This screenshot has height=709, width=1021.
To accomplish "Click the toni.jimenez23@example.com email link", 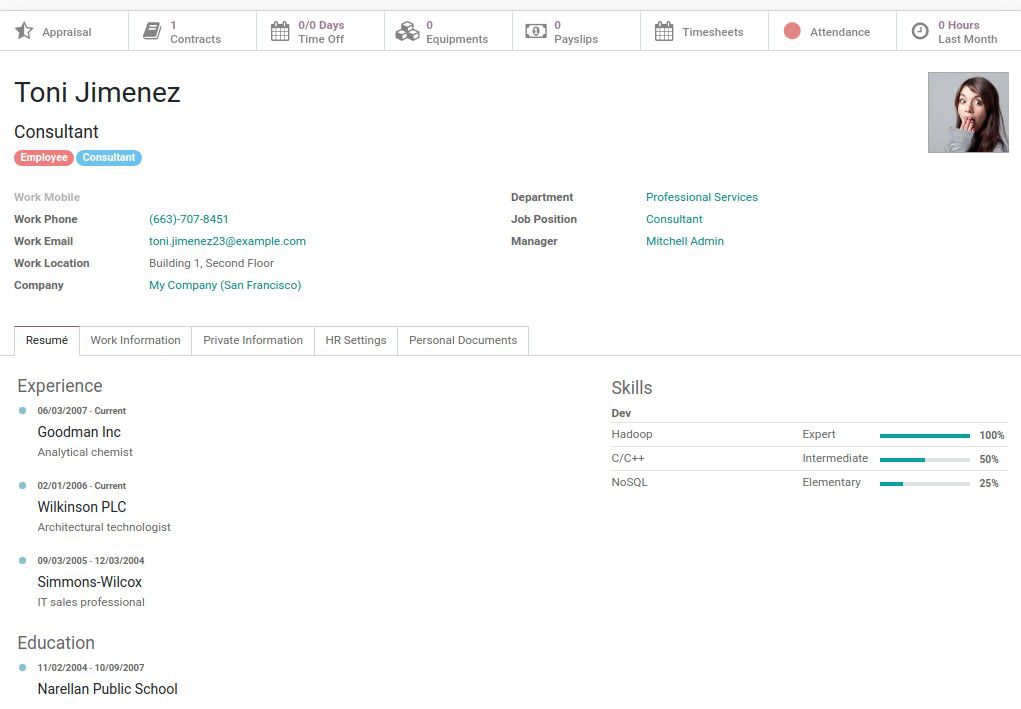I will (x=227, y=242).
